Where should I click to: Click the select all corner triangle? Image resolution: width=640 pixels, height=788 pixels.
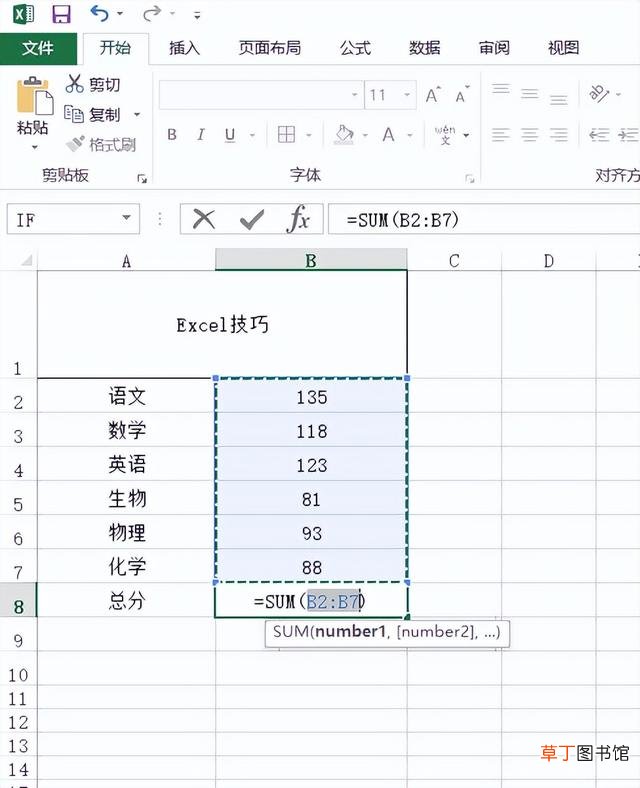pos(26,260)
